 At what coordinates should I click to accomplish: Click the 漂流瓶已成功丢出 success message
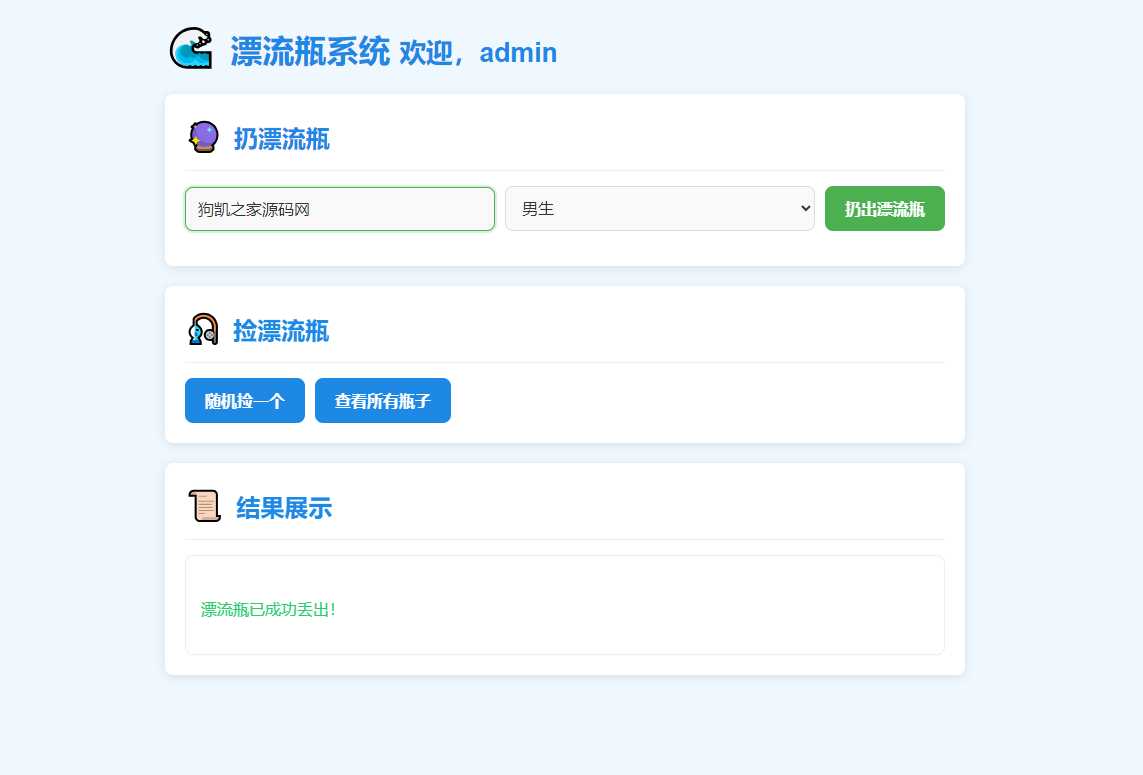(267, 609)
